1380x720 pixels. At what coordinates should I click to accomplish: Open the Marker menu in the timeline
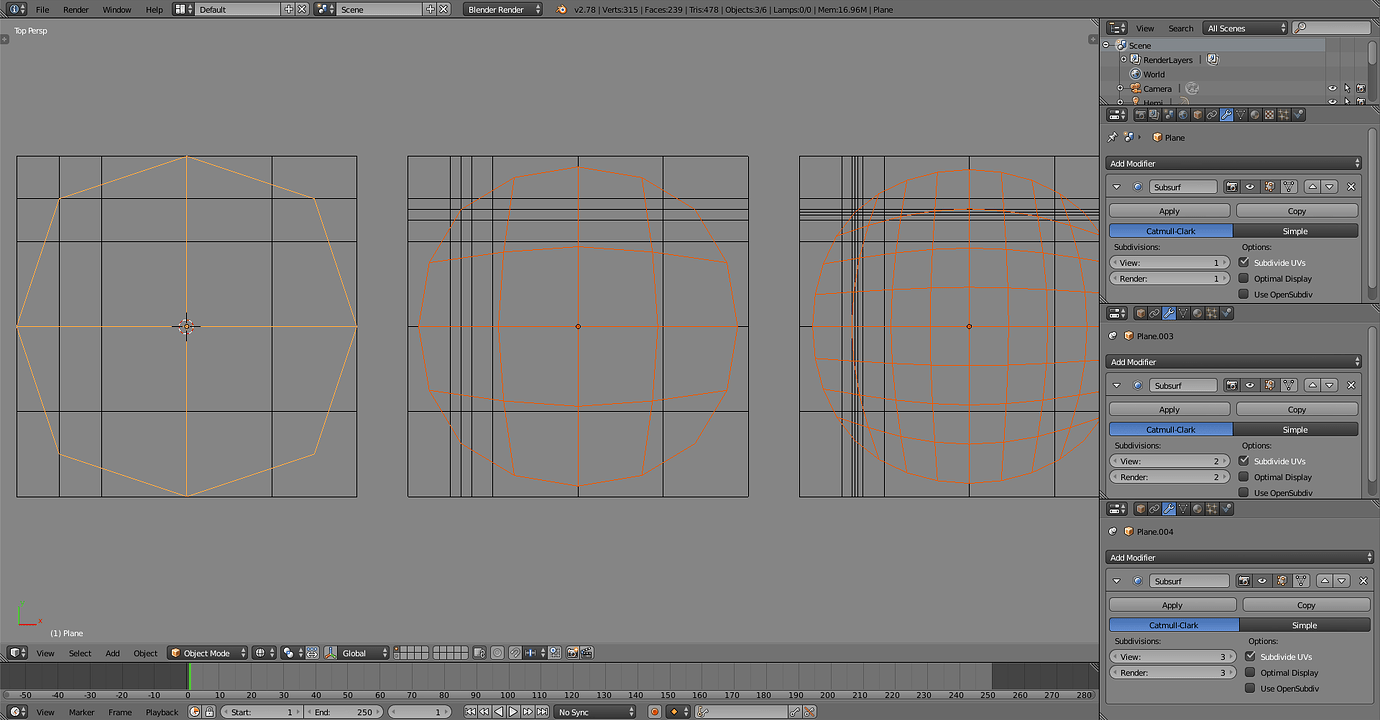(x=82, y=712)
